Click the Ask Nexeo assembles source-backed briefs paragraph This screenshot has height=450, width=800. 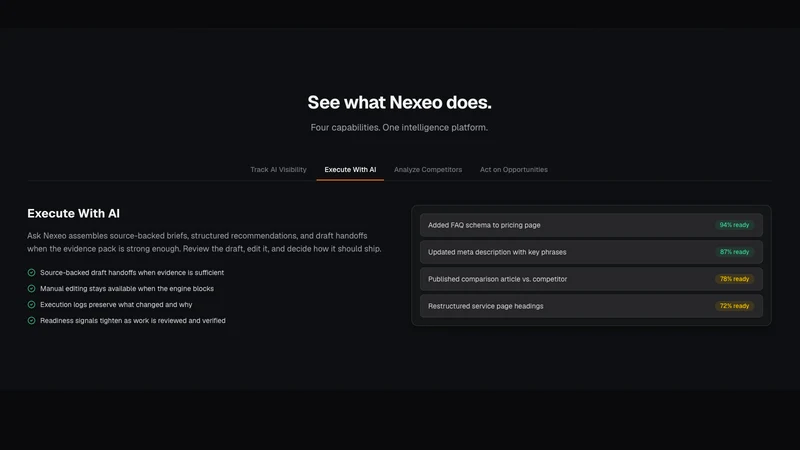pos(204,242)
